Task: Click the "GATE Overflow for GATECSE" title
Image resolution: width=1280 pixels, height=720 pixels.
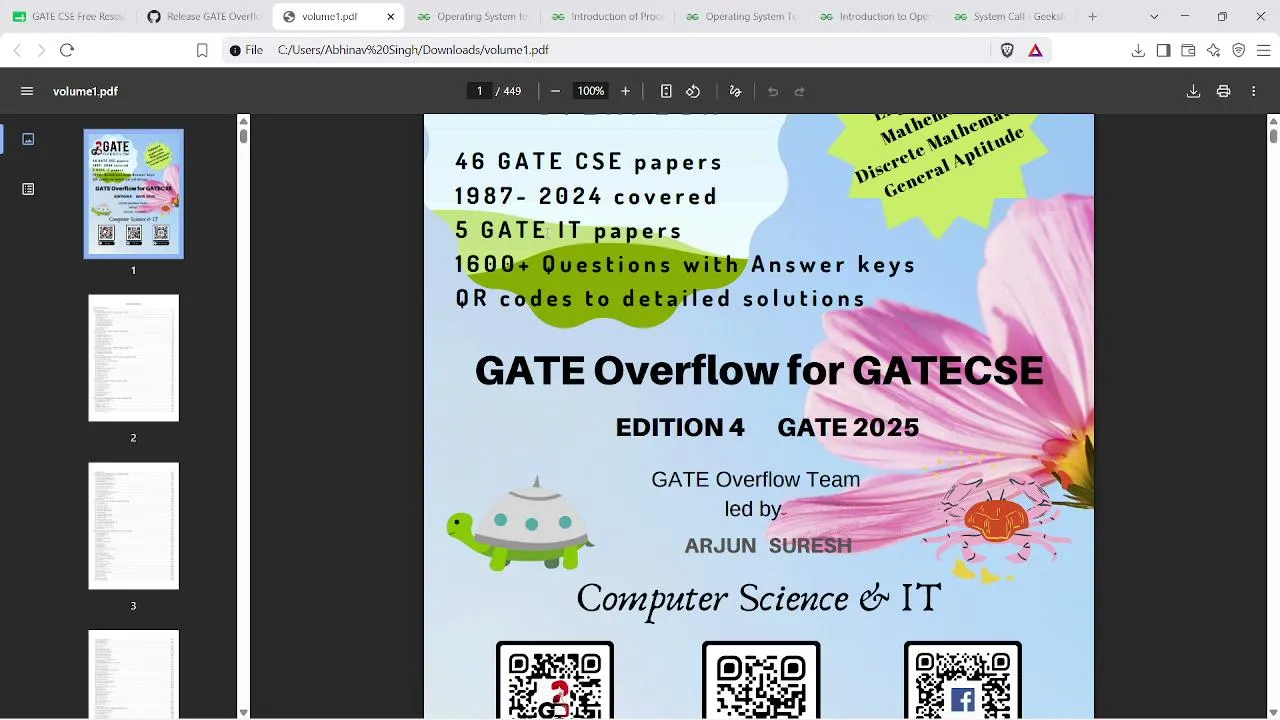Action: (x=759, y=371)
